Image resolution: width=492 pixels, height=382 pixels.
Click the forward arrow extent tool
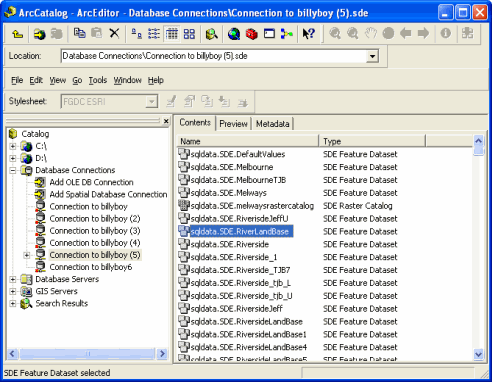[x=423, y=33]
